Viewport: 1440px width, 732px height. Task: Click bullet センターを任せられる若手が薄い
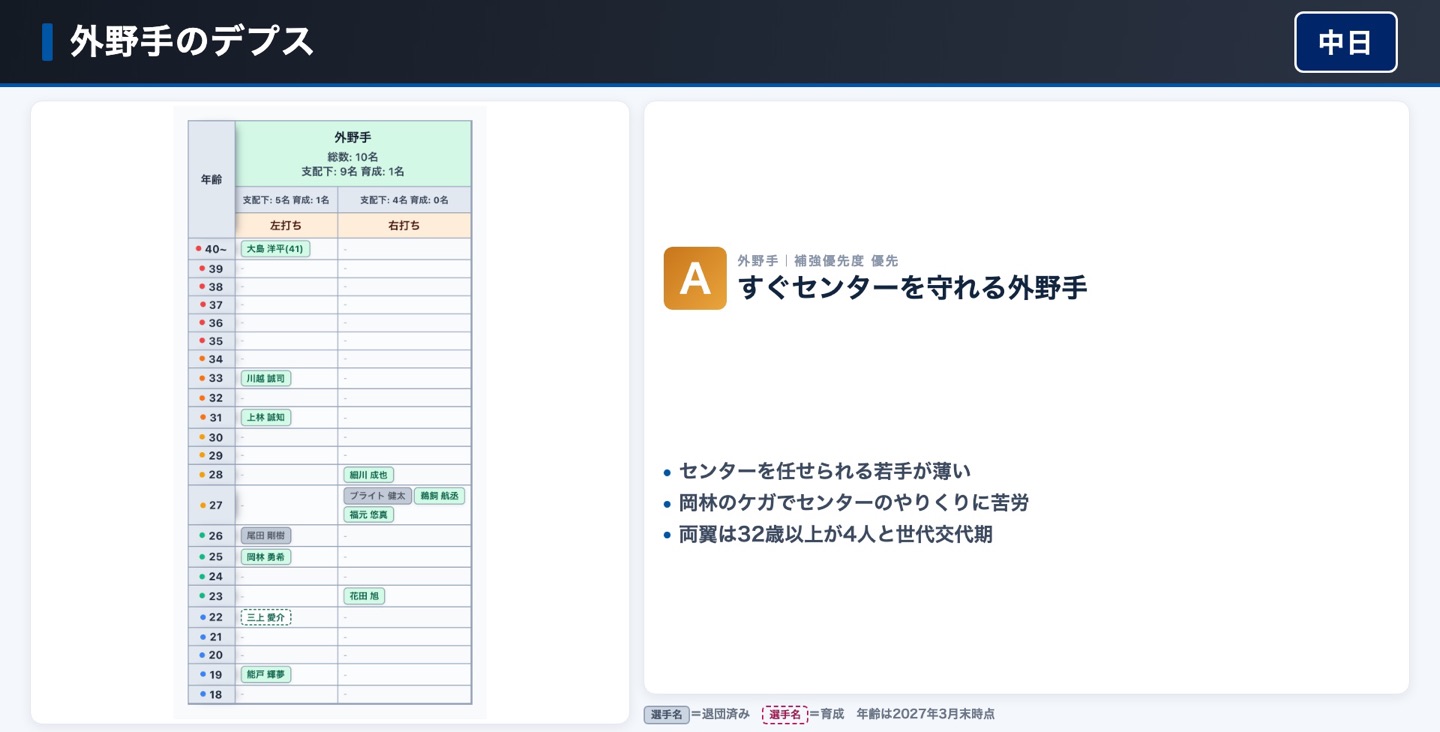(x=825, y=471)
